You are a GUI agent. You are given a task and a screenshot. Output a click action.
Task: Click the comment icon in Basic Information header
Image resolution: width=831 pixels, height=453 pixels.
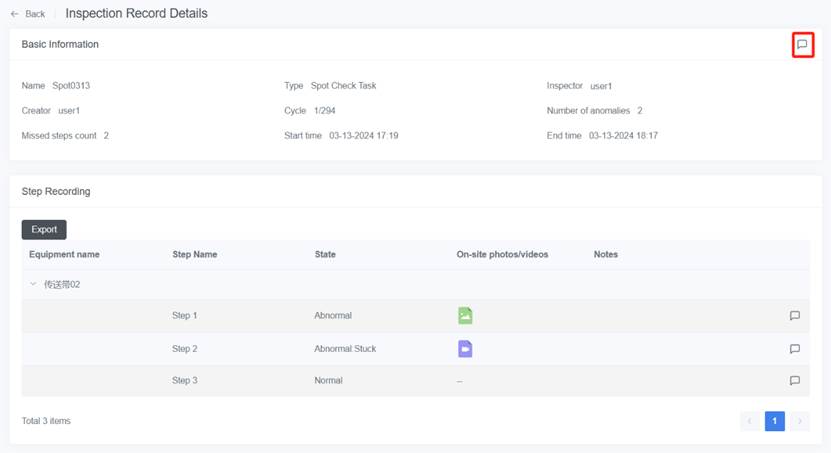(802, 45)
